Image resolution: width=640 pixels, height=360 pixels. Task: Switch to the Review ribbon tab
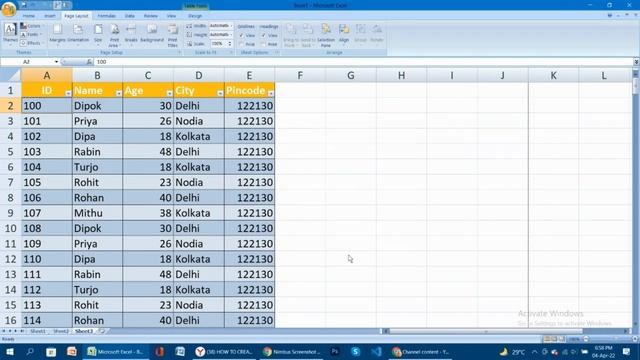click(x=151, y=16)
